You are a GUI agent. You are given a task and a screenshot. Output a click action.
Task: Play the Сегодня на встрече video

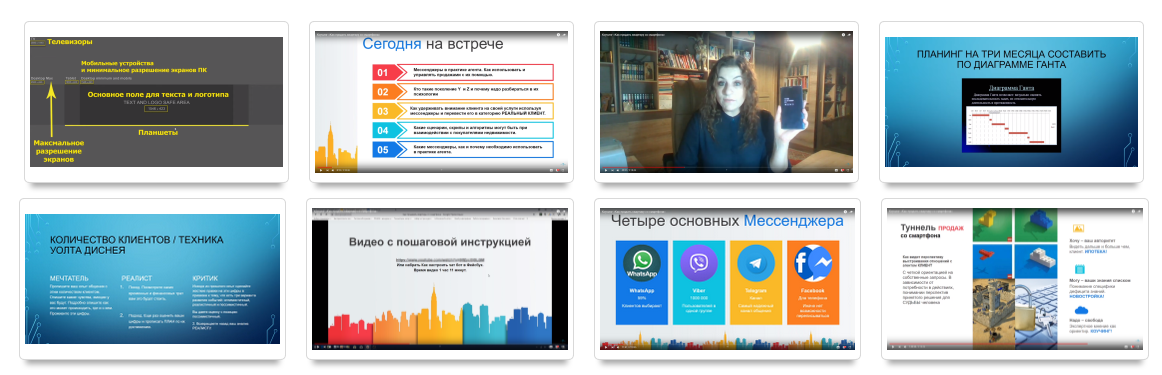321,171
